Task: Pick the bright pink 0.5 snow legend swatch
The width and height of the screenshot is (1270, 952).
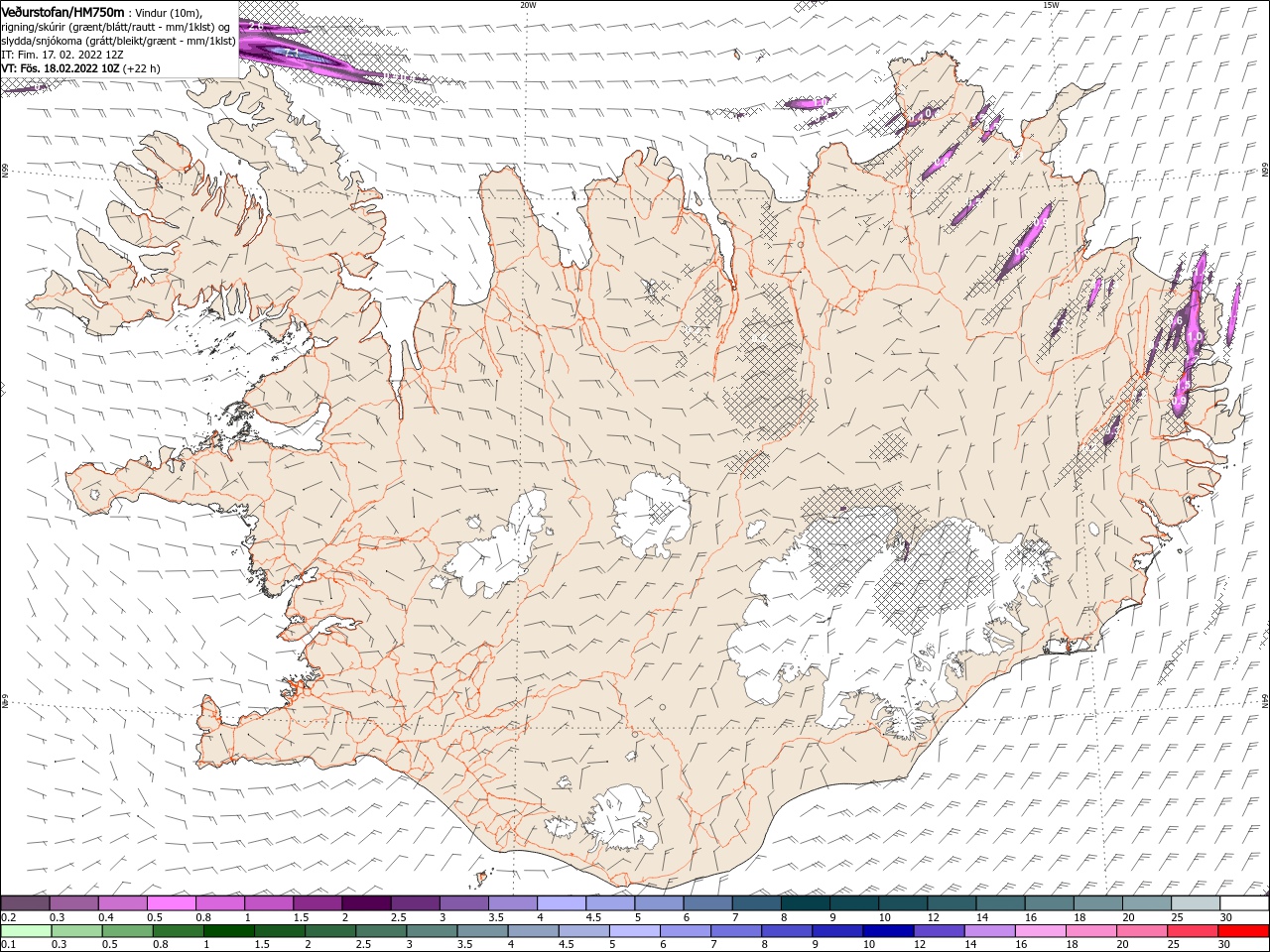Action: pos(172,903)
